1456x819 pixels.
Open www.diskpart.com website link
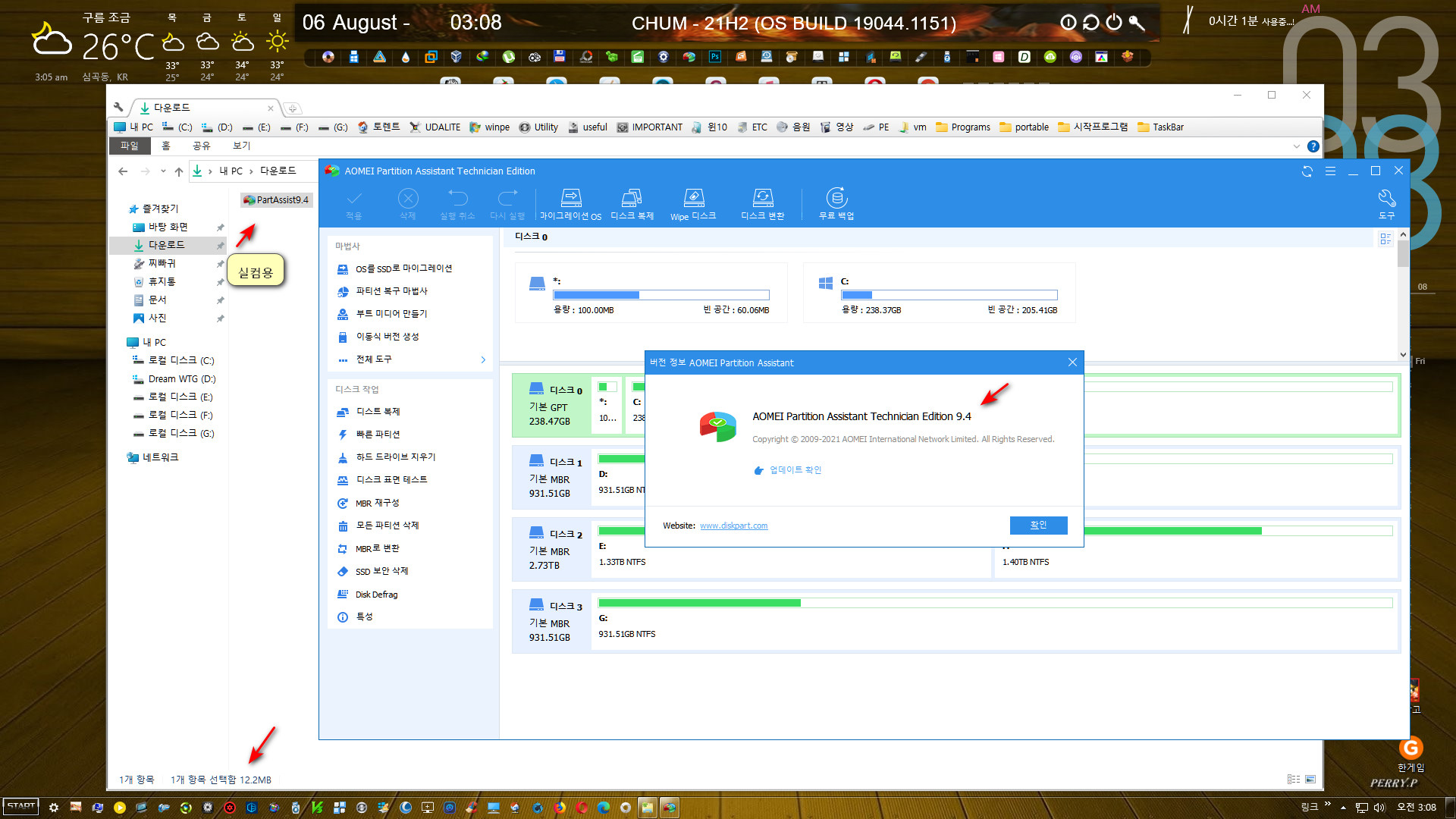733,526
